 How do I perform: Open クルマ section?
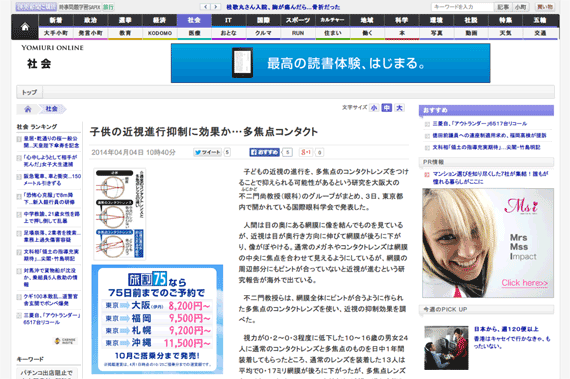tap(263, 33)
